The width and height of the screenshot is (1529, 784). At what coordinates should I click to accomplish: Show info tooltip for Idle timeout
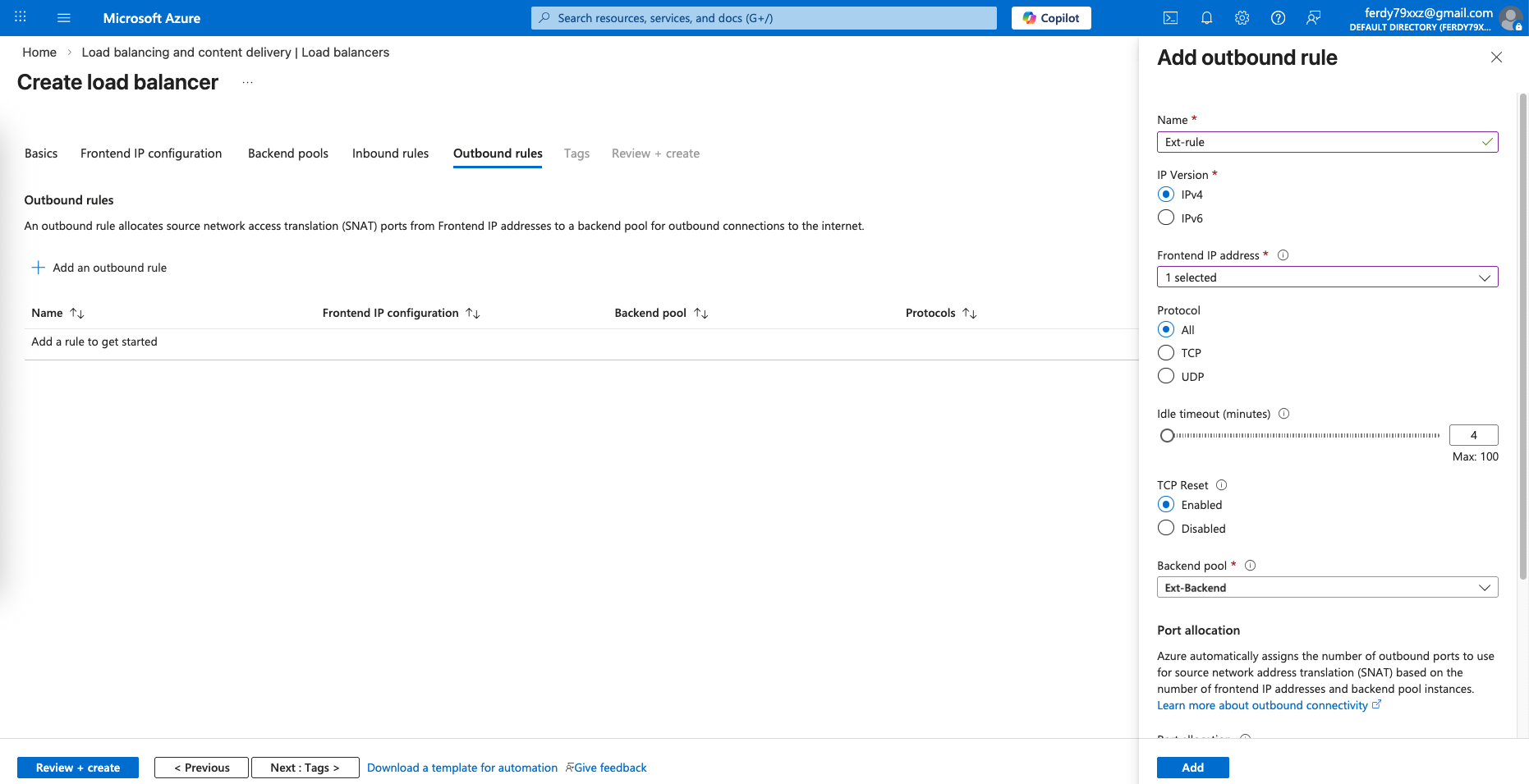pos(1283,414)
